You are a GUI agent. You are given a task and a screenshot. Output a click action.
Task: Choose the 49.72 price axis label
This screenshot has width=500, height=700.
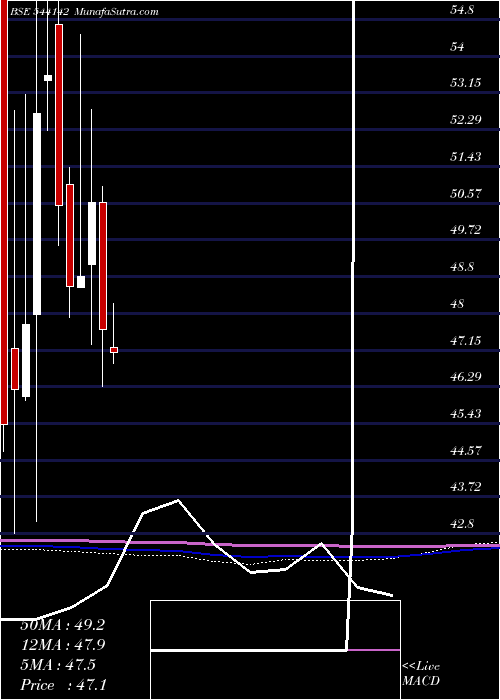click(x=465, y=231)
